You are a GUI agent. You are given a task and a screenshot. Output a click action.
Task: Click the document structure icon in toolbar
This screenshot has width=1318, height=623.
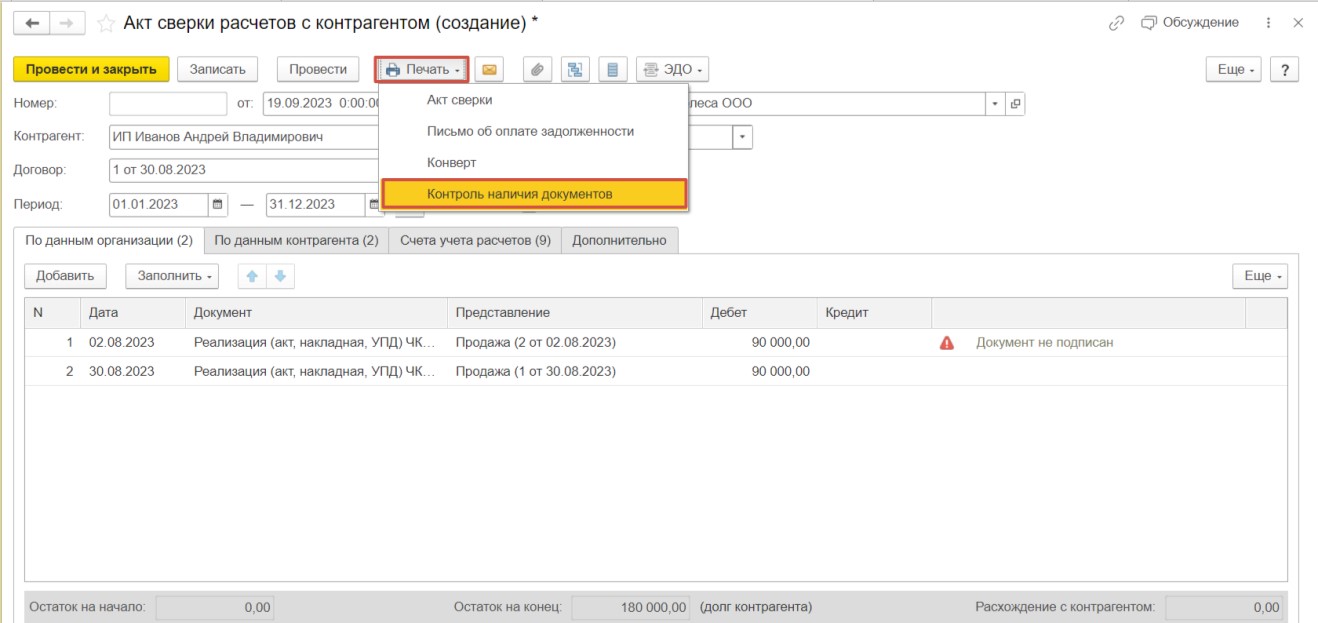(575, 70)
